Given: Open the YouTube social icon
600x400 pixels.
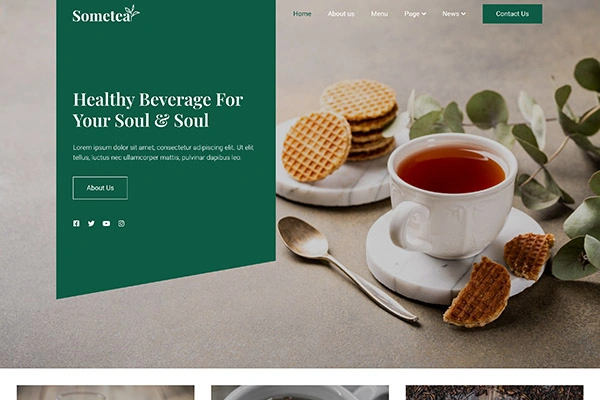Looking at the screenshot, I should click(106, 224).
